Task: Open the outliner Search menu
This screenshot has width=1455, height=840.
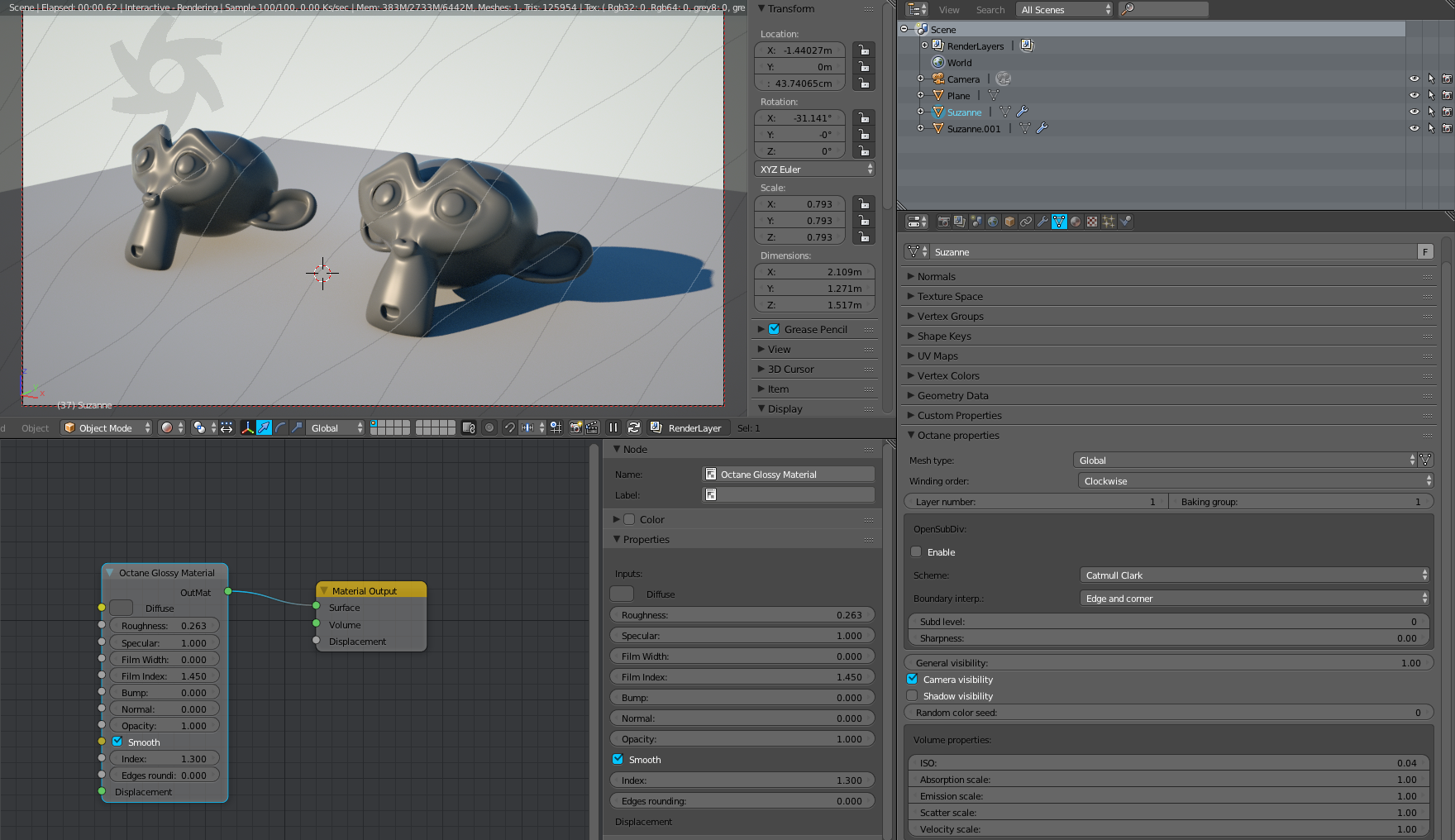Action: pyautogui.click(x=990, y=10)
